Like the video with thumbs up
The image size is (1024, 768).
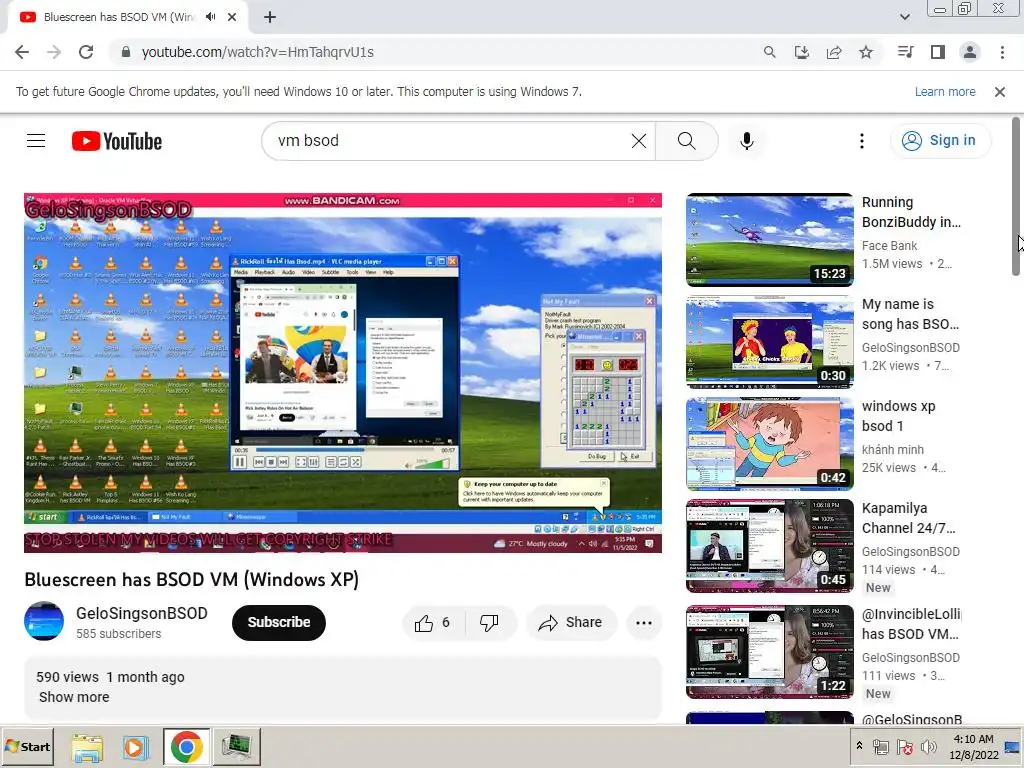(x=432, y=623)
